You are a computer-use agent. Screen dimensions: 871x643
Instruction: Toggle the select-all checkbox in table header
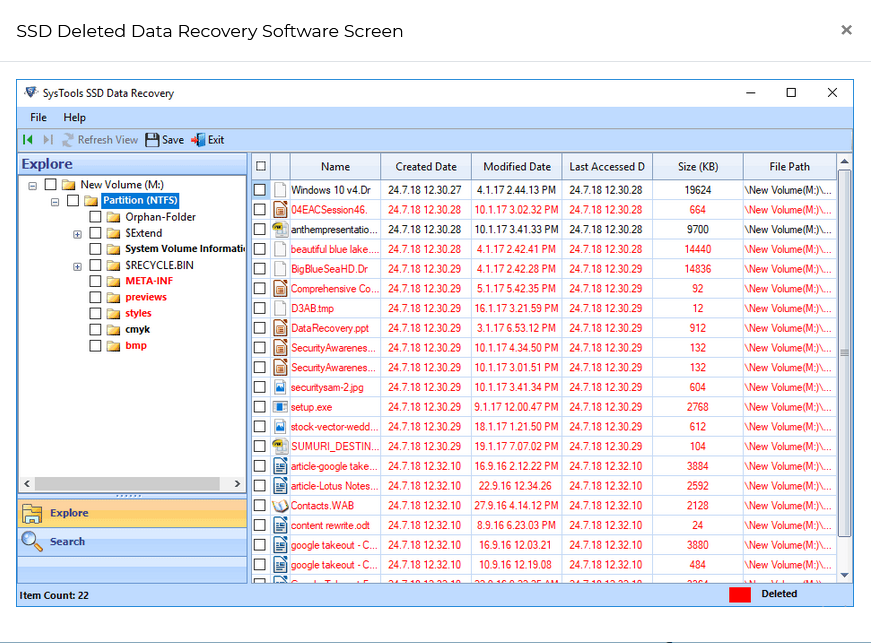click(261, 166)
